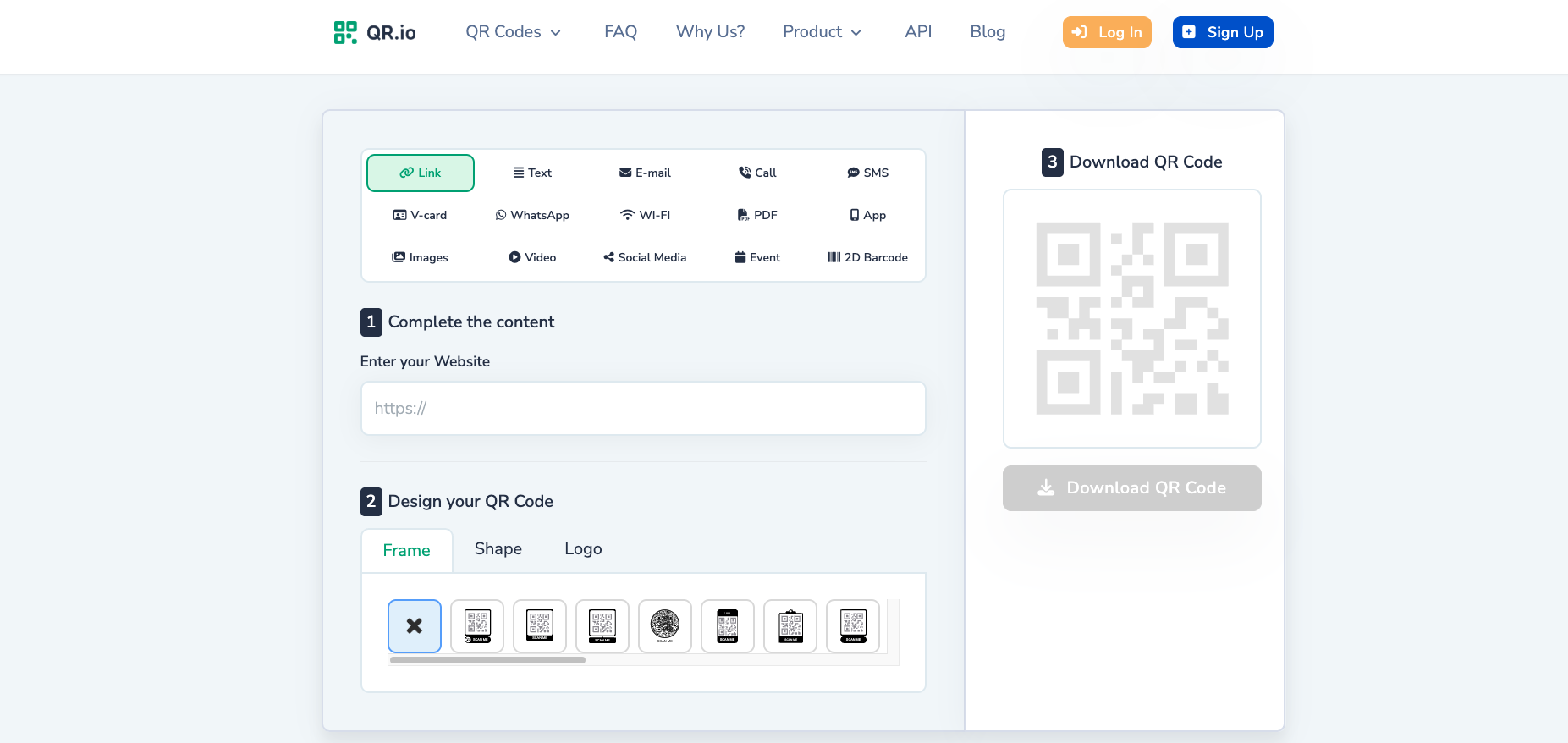
Task: Click the Log In button
Action: point(1107,32)
